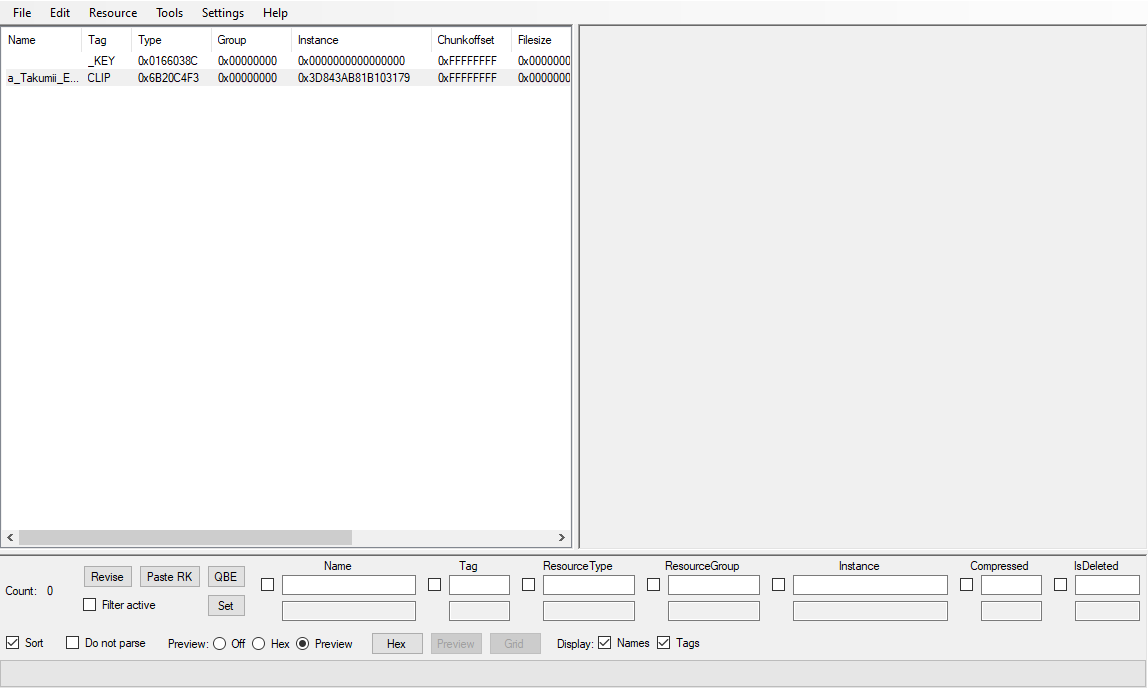Open the Tools menu
This screenshot has height=688, width=1148.
(169, 13)
